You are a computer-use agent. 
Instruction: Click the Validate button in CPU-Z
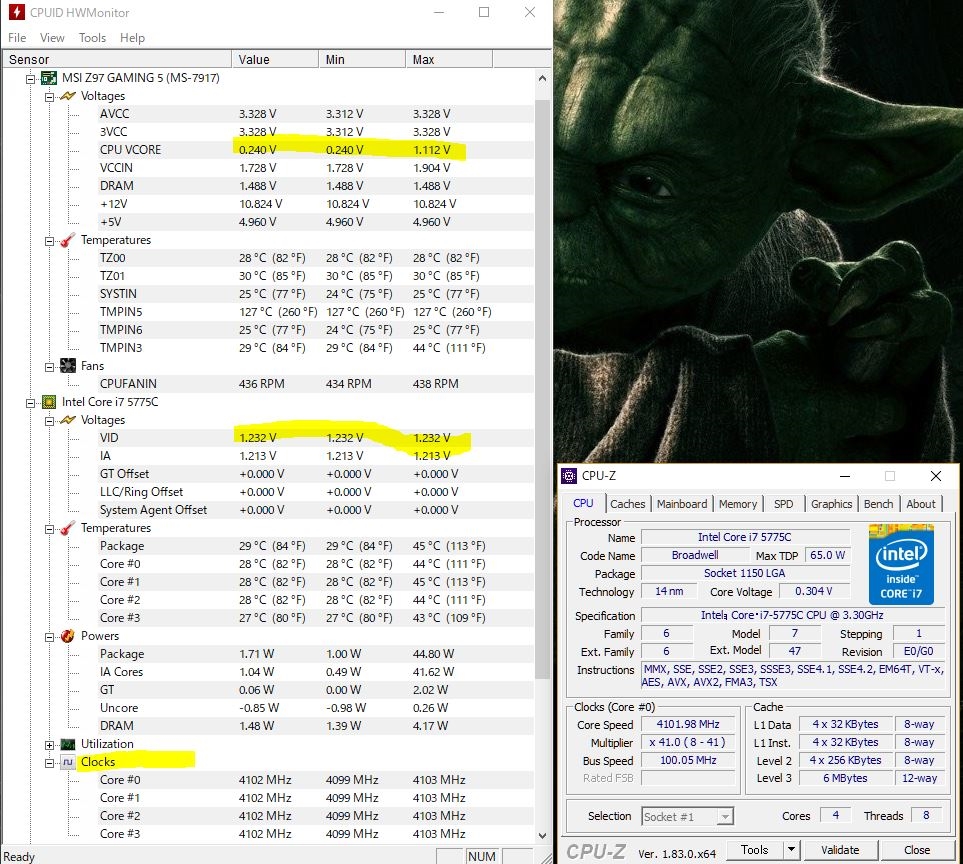point(840,850)
